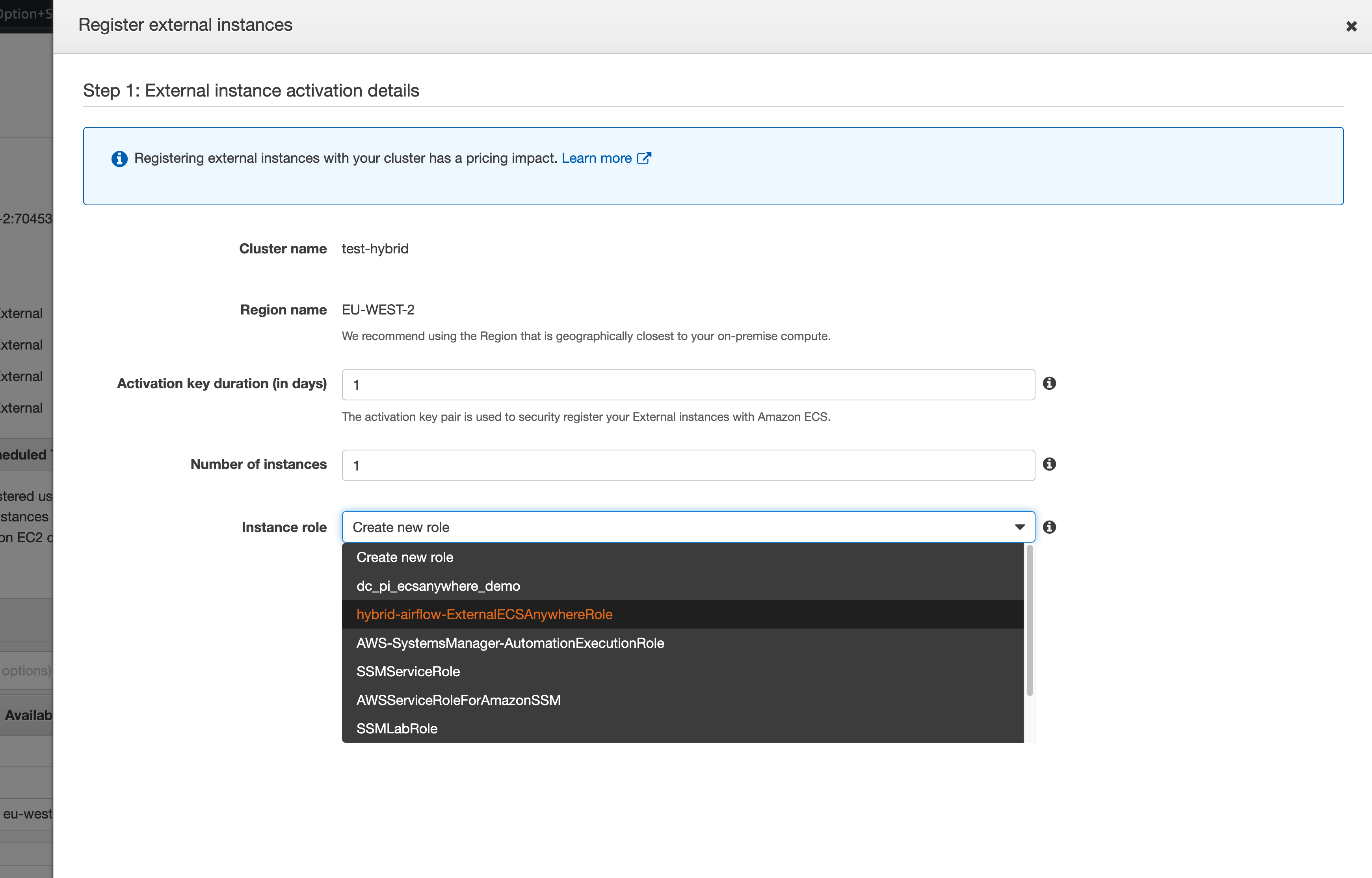Pick SSMServiceRole from the dropdown
The height and width of the screenshot is (878, 1372).
(407, 672)
